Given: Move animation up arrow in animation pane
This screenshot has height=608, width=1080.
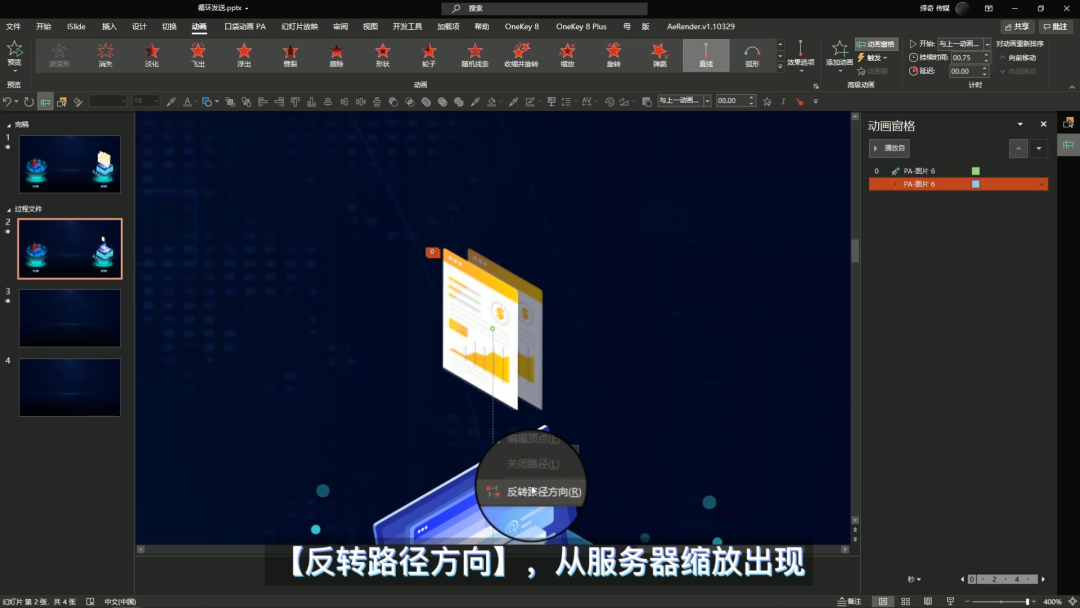Looking at the screenshot, I should click(1018, 148).
